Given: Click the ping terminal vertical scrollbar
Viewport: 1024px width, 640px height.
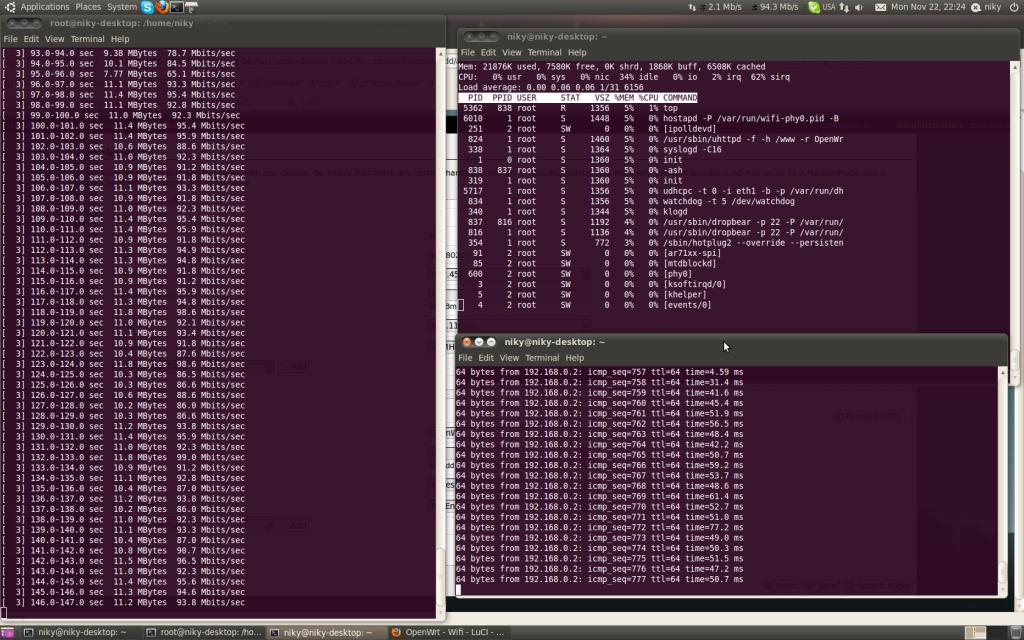Looking at the screenshot, I should (1003, 480).
